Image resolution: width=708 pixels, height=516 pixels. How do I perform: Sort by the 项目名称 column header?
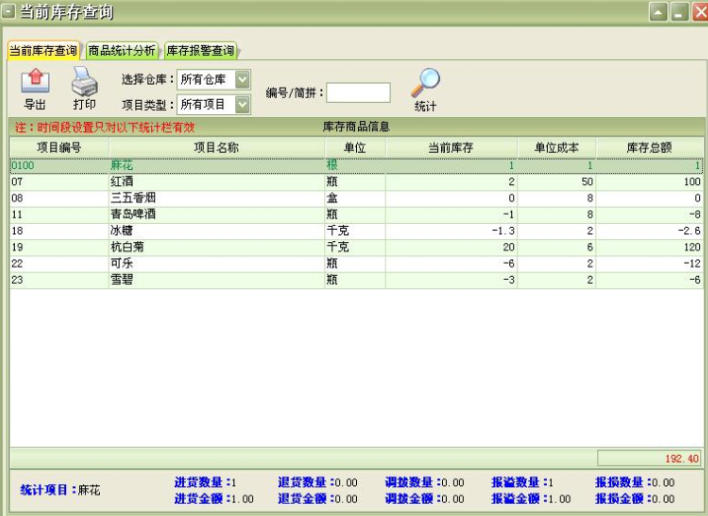pos(216,148)
